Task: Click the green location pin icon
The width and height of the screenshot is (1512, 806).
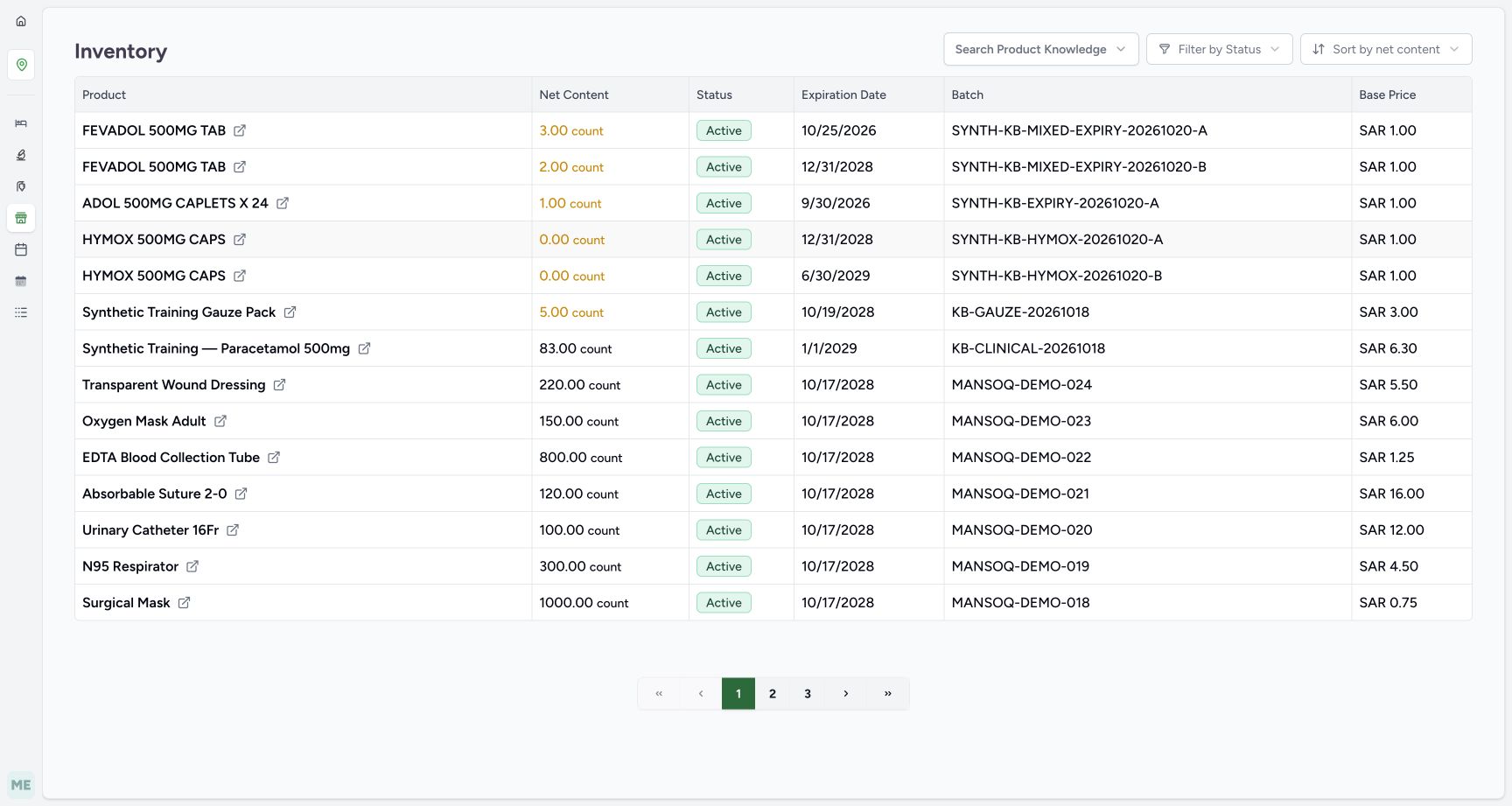Action: pyautogui.click(x=21, y=65)
